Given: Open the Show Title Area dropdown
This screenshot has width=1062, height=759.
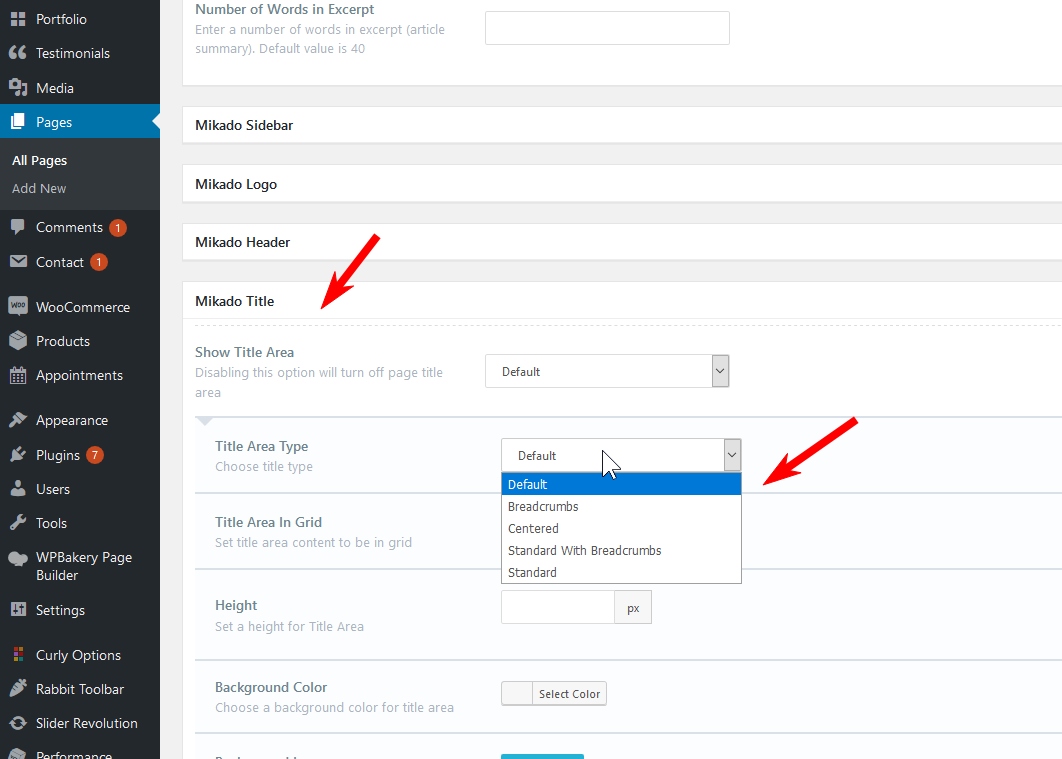Looking at the screenshot, I should tap(607, 371).
